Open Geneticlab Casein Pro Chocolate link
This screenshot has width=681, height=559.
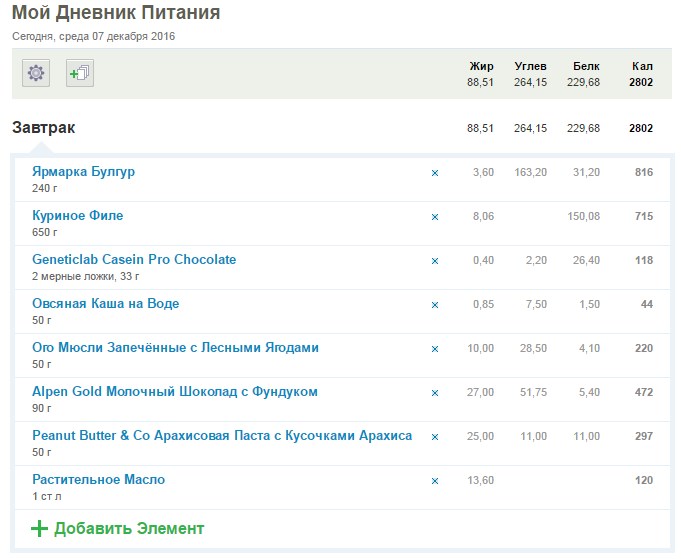pos(134,260)
